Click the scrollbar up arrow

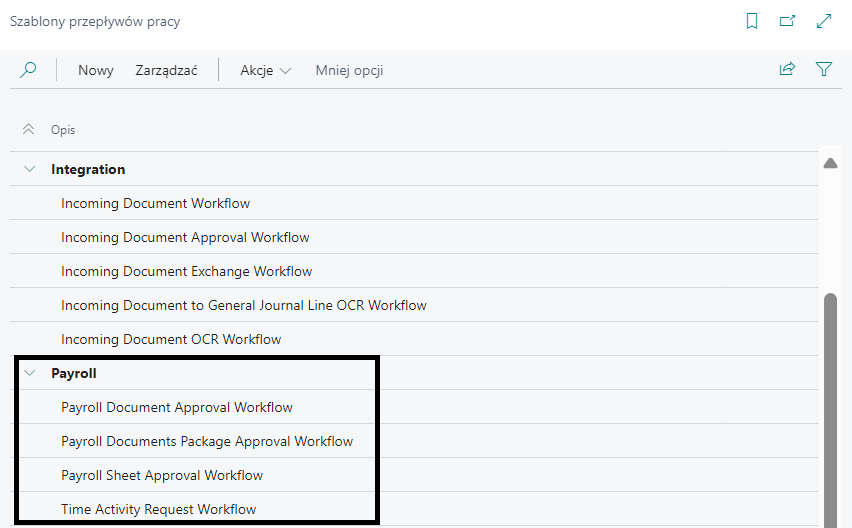click(x=829, y=163)
